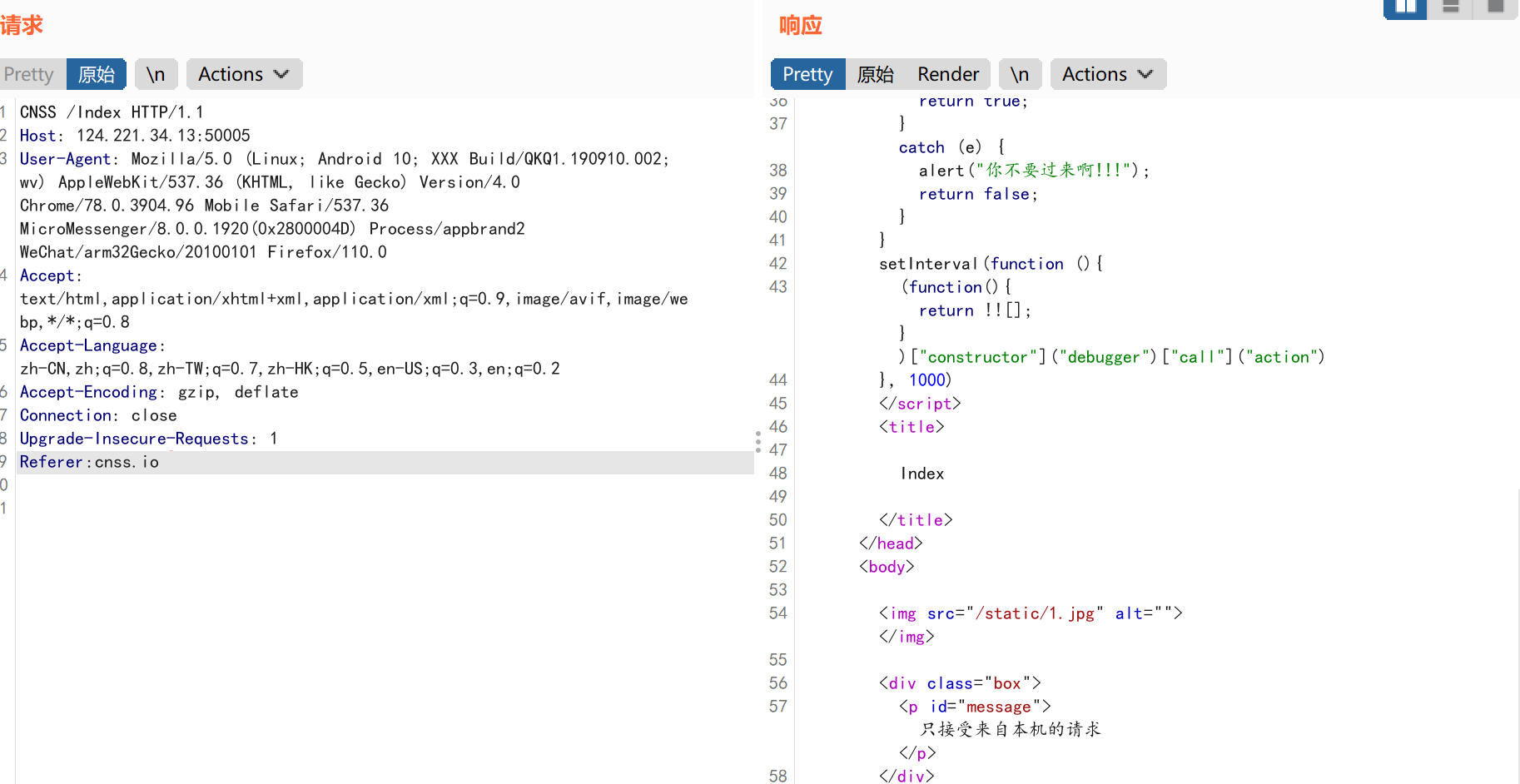Switch to side-by-side split layout icon
The image size is (1520, 784).
point(1405,7)
